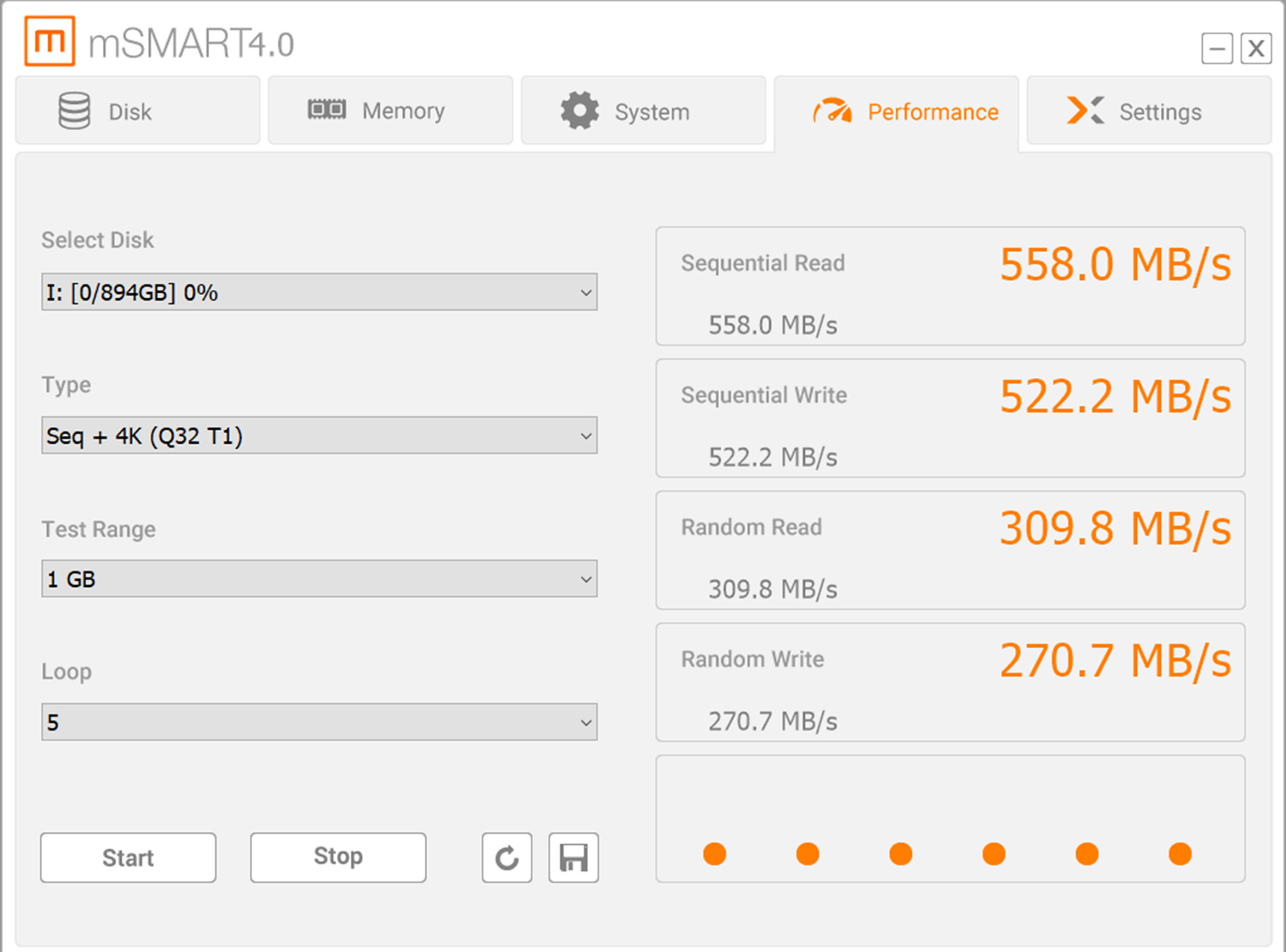Click the Sequential Read label

pos(763,263)
